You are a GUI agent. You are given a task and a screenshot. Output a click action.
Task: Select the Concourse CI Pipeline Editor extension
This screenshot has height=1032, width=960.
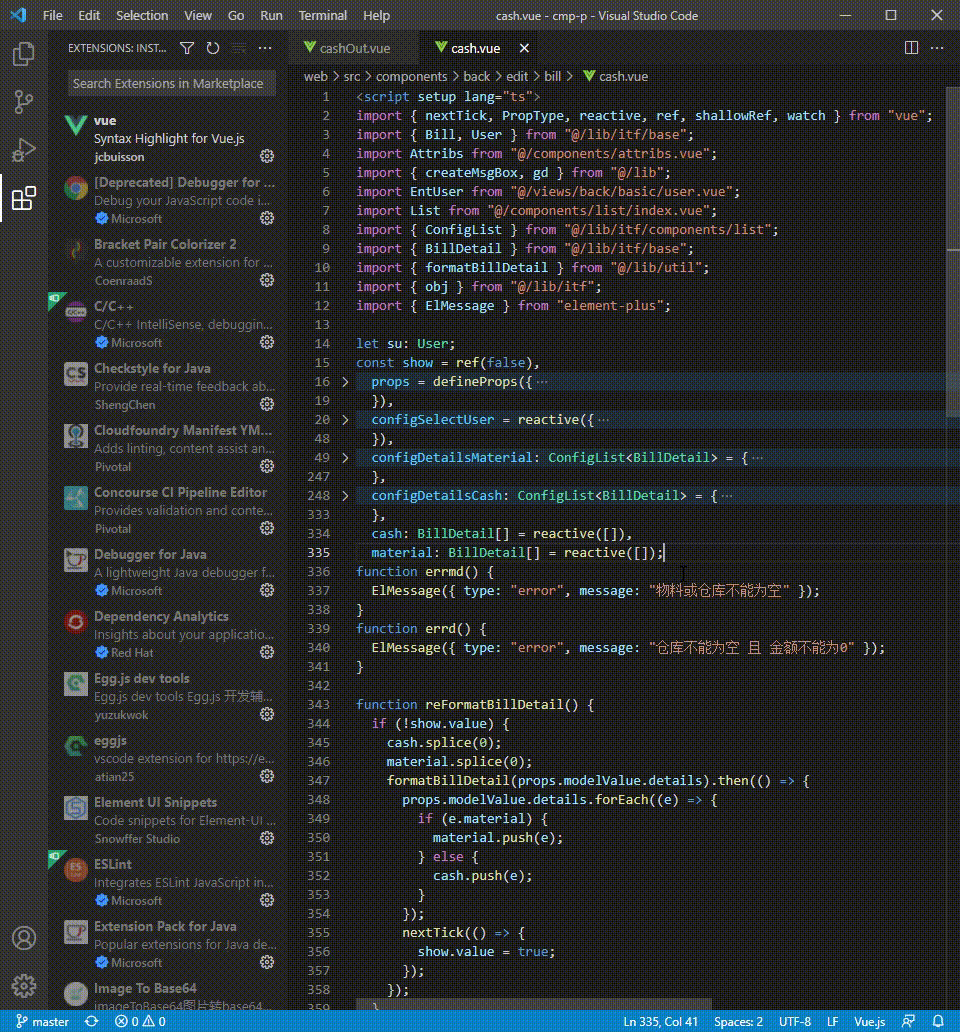pyautogui.click(x=170, y=510)
